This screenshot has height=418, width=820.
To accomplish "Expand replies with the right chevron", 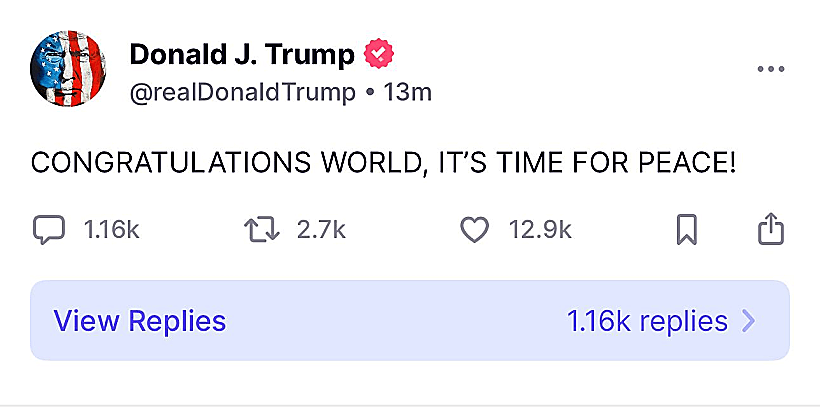I will pyautogui.click(x=748, y=321).
